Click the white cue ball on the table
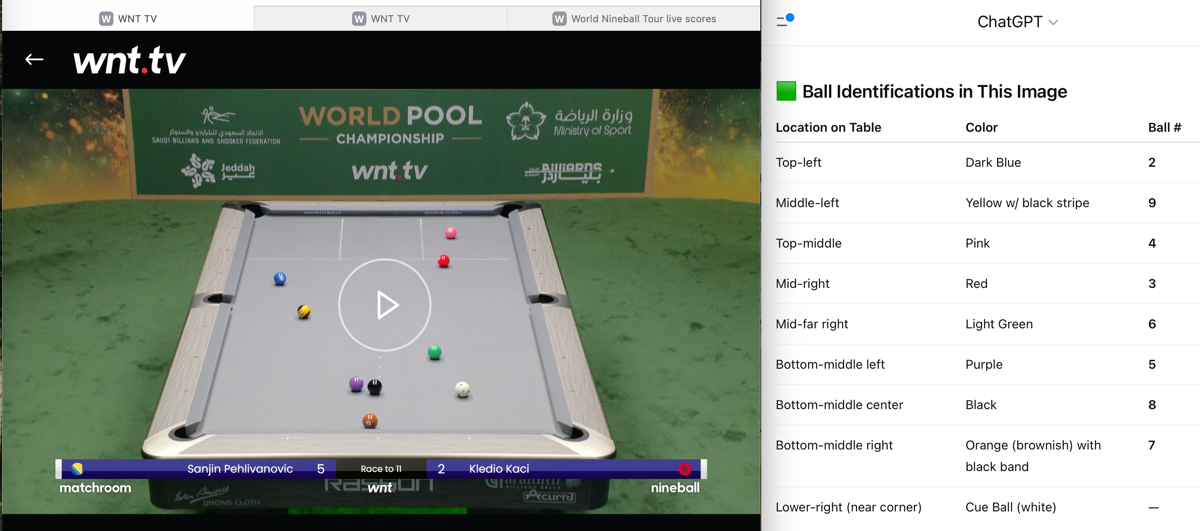Image resolution: width=1200 pixels, height=531 pixels. [462, 390]
